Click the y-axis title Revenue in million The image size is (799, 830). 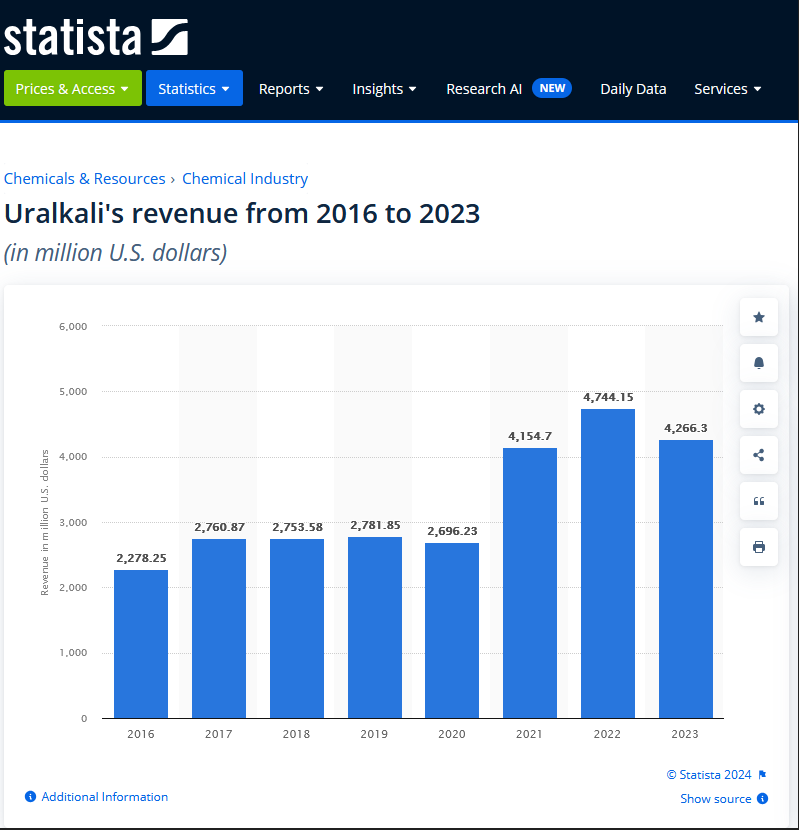coord(44,522)
